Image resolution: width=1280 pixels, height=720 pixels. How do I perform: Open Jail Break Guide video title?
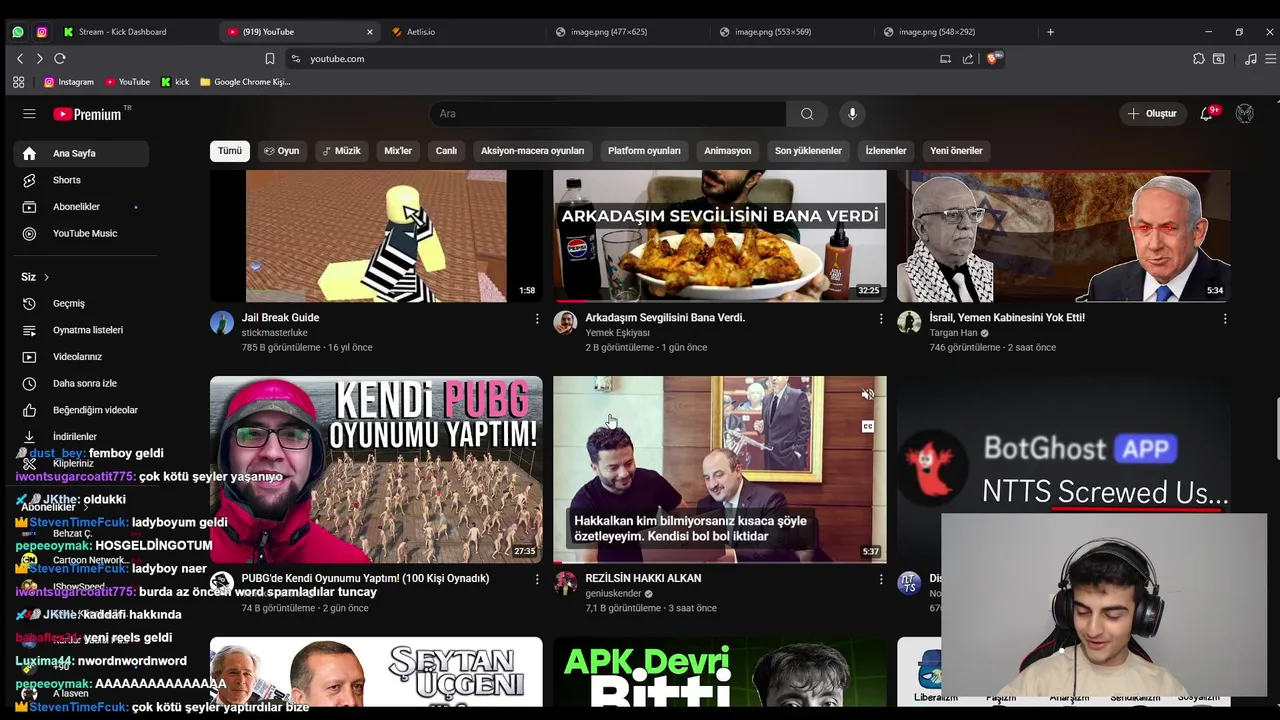point(280,318)
